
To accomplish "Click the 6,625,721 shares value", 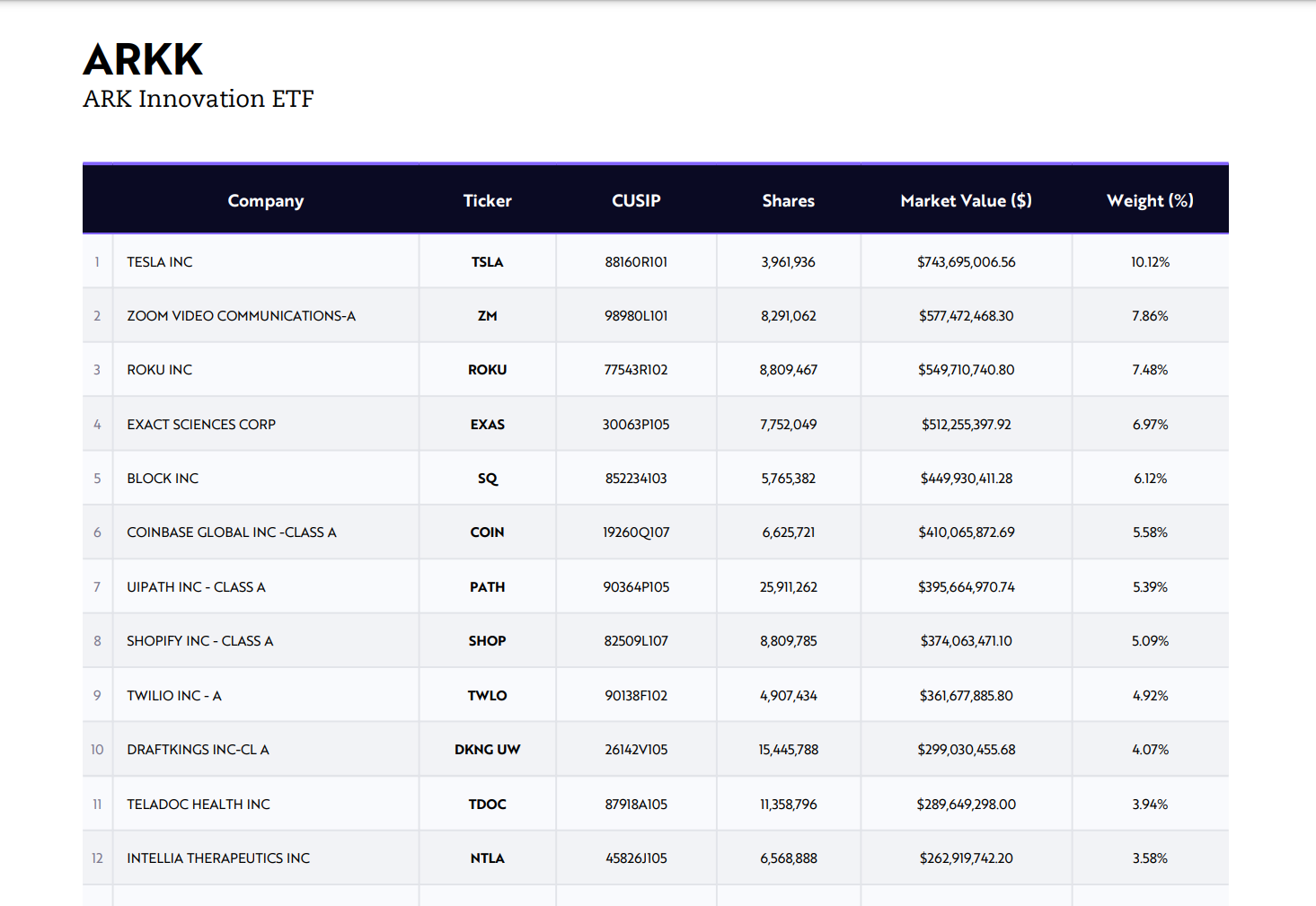I will point(789,532).
